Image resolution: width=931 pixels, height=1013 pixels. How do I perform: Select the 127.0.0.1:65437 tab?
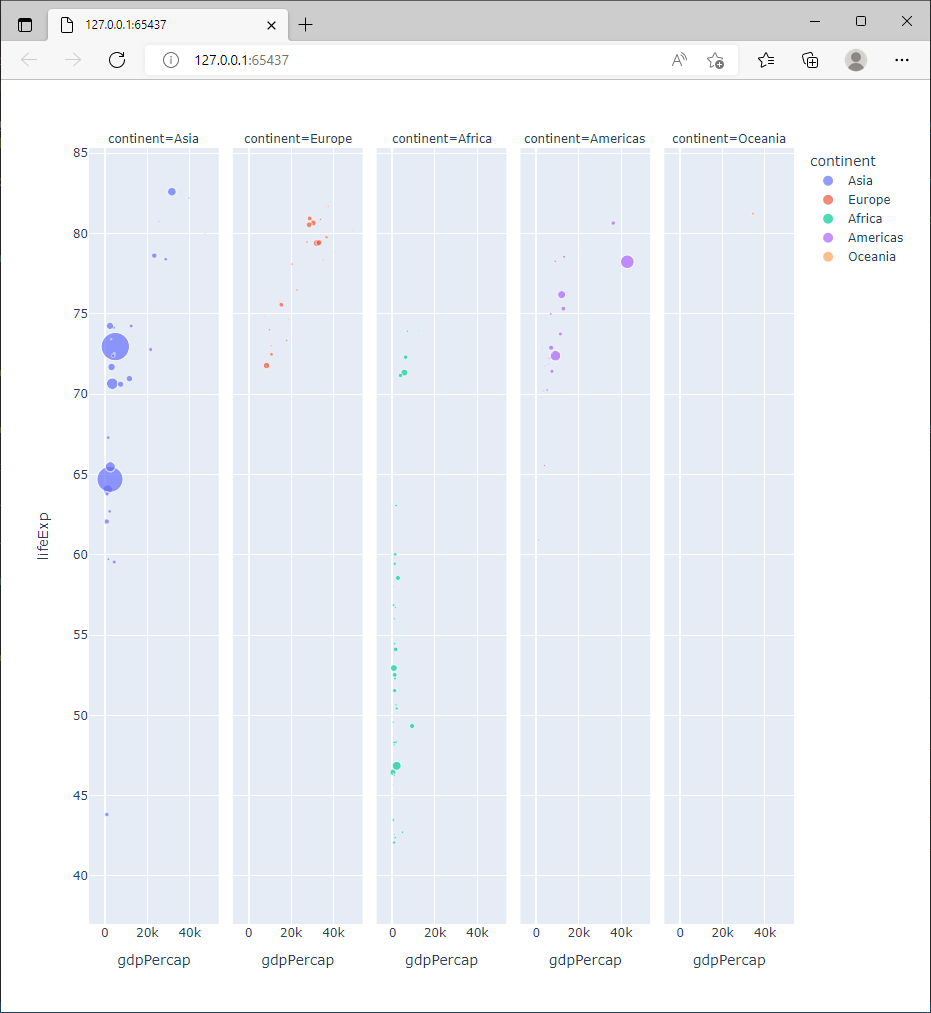click(x=150, y=25)
